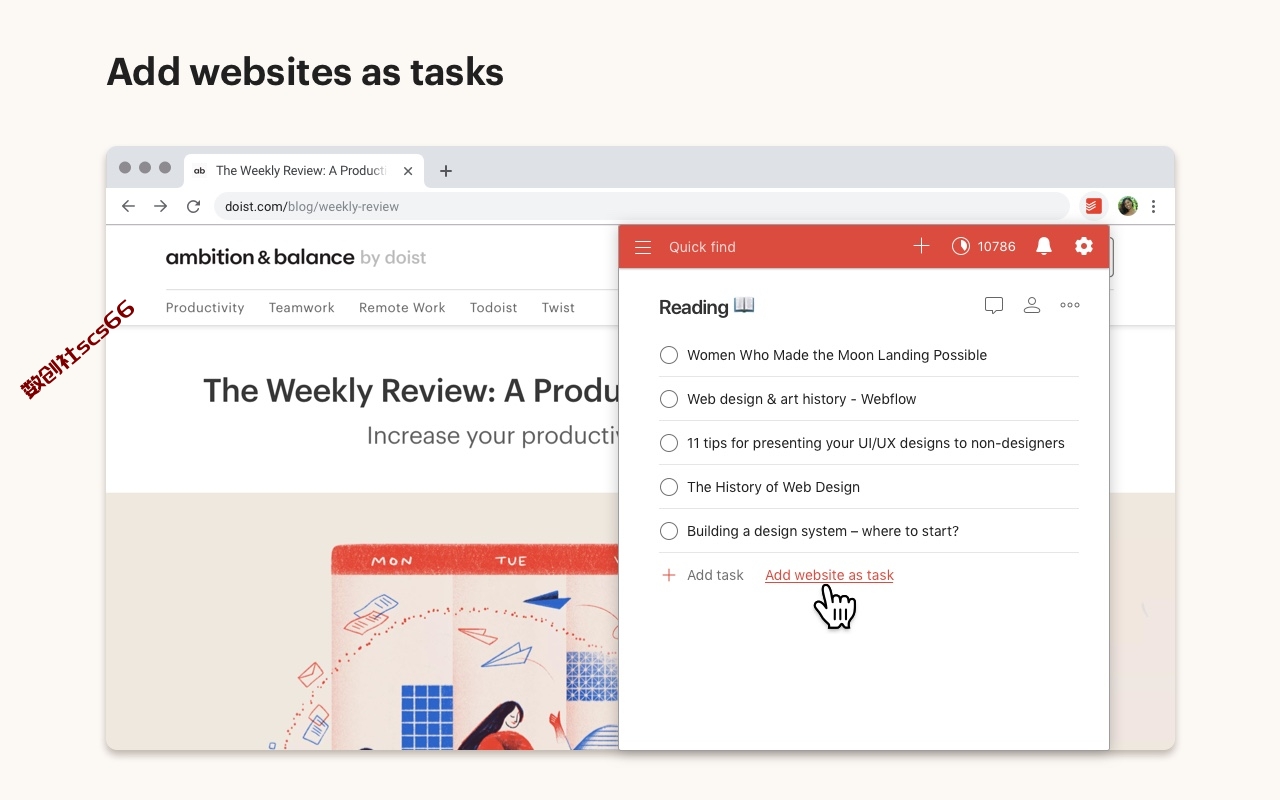1280x800 pixels.
Task: Check off Building a design system task
Action: (x=669, y=531)
